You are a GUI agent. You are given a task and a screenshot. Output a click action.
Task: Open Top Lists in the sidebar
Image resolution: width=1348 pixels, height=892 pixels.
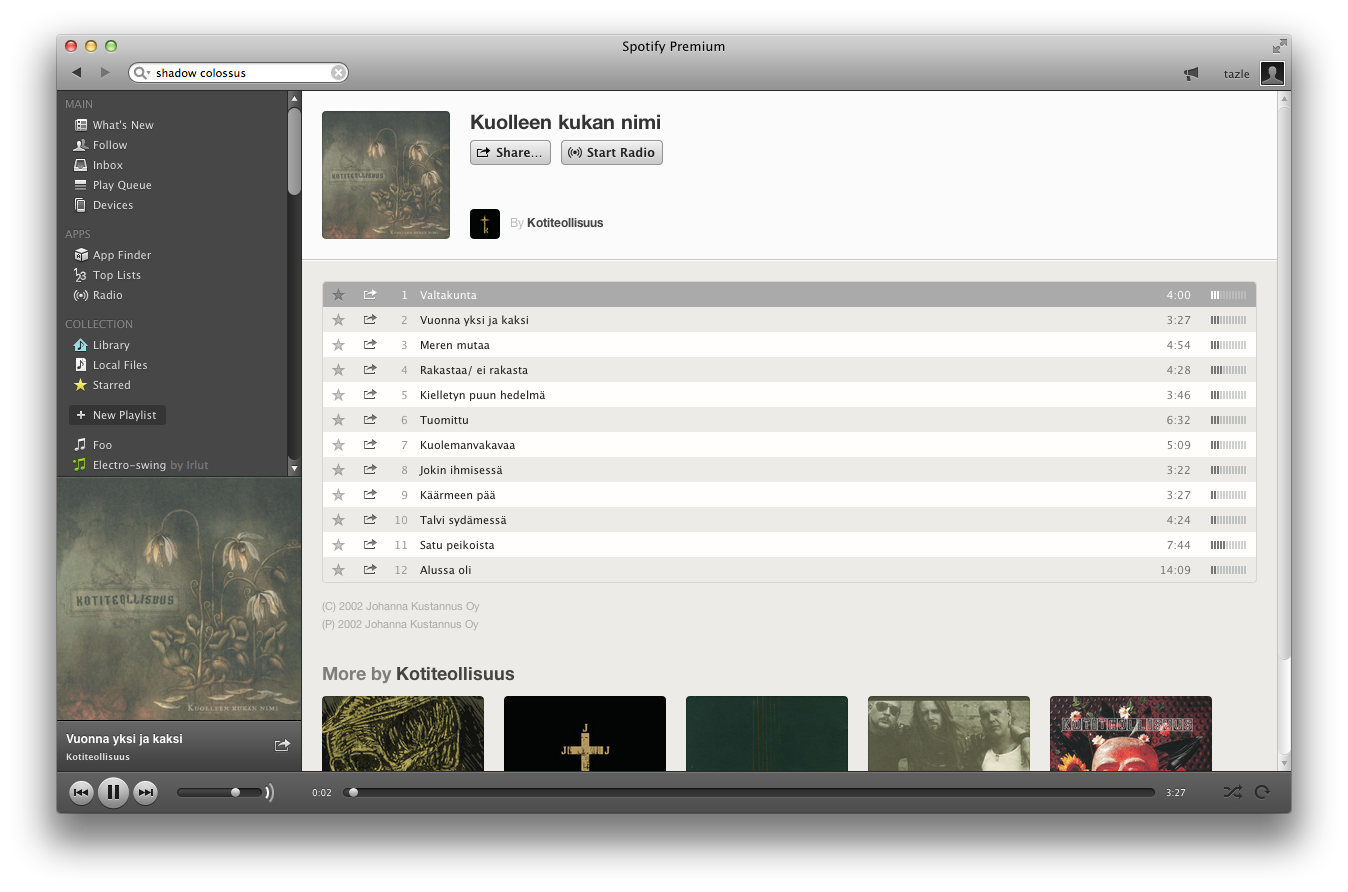[116, 275]
